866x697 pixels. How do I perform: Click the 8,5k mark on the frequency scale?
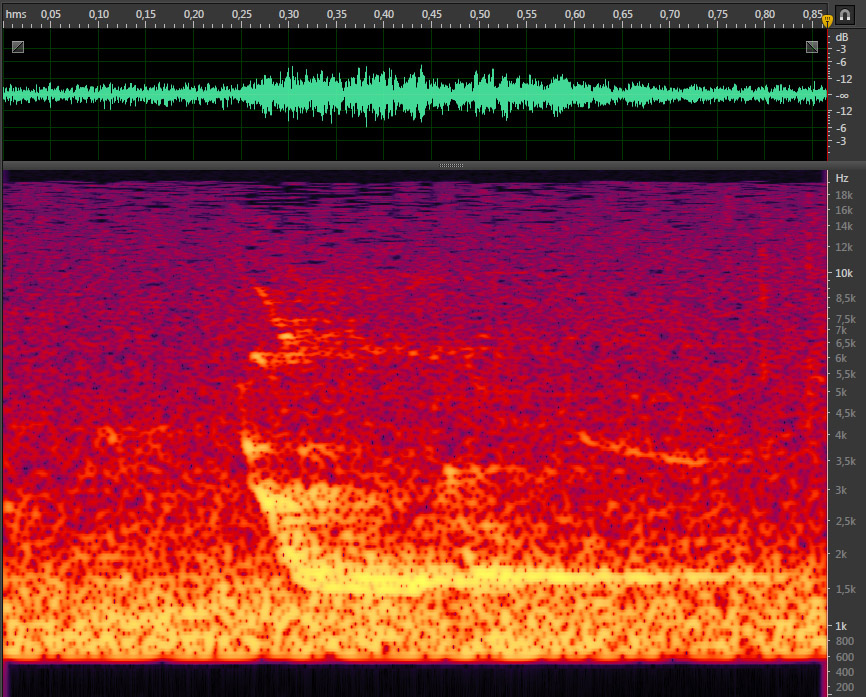click(846, 298)
